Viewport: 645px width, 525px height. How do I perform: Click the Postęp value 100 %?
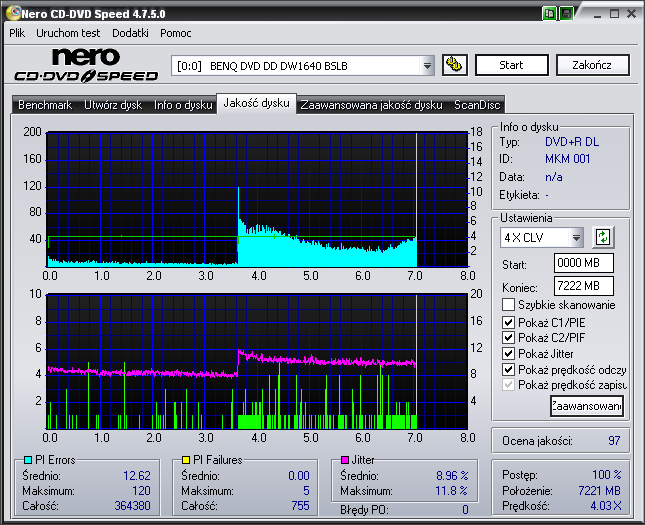607,475
